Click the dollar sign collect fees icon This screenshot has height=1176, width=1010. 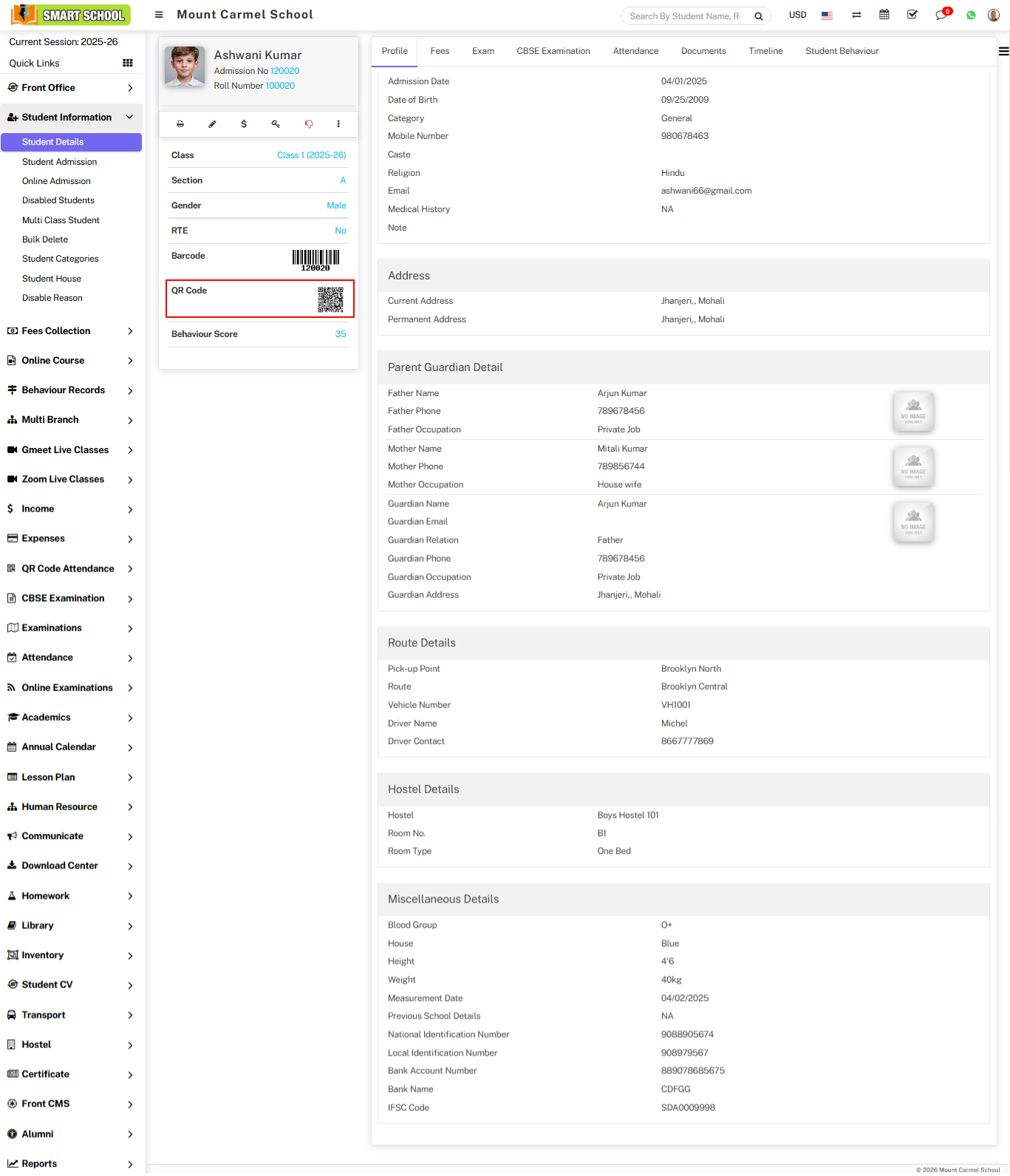pos(244,124)
